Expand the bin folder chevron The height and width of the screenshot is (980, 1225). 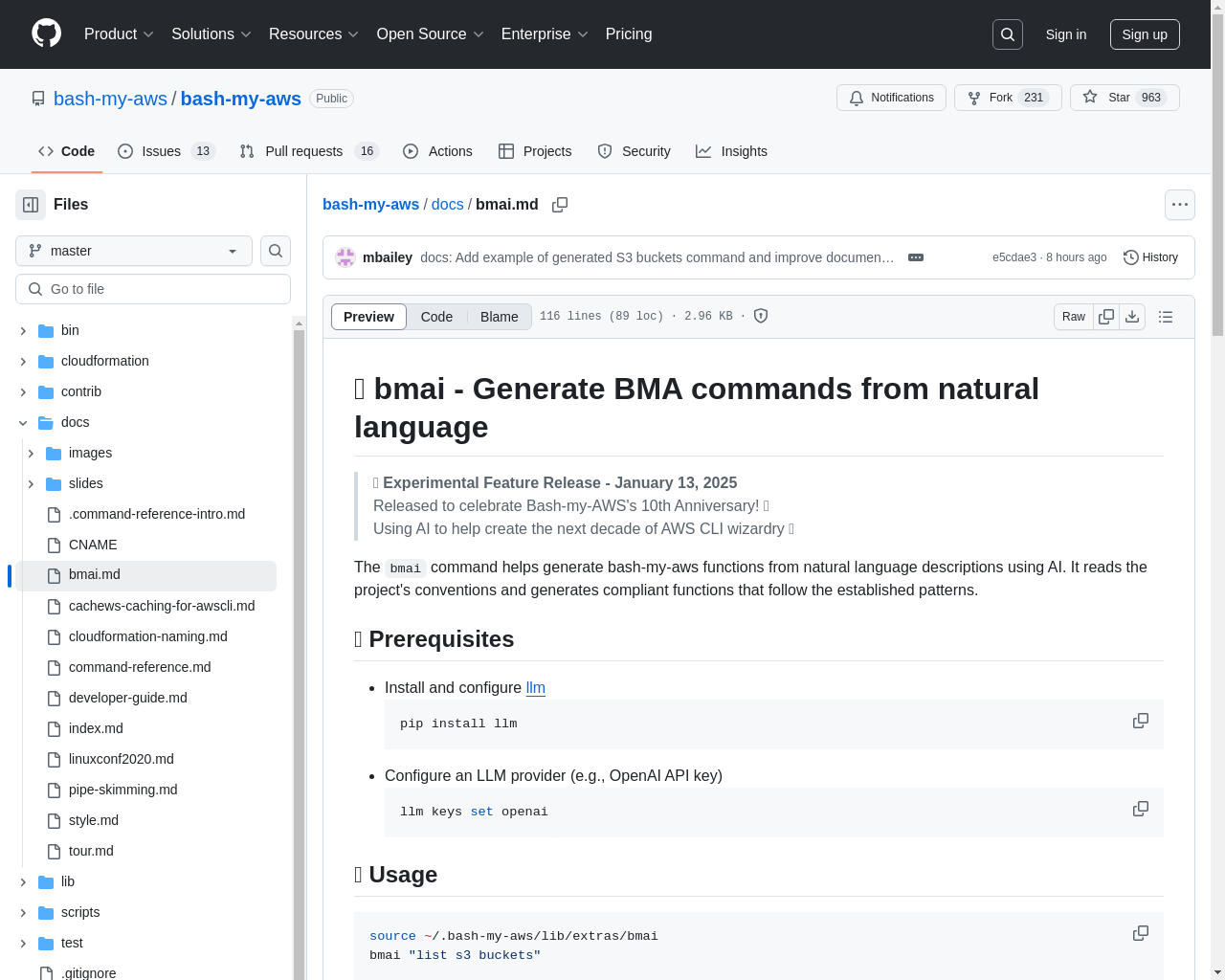pos(23,330)
